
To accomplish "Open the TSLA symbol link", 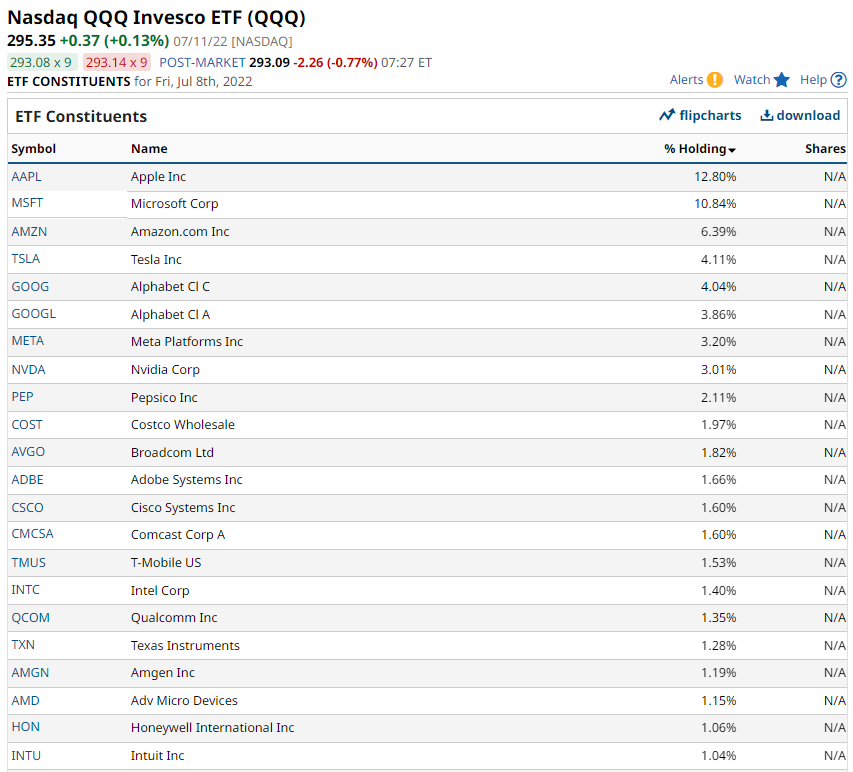I will (26, 258).
